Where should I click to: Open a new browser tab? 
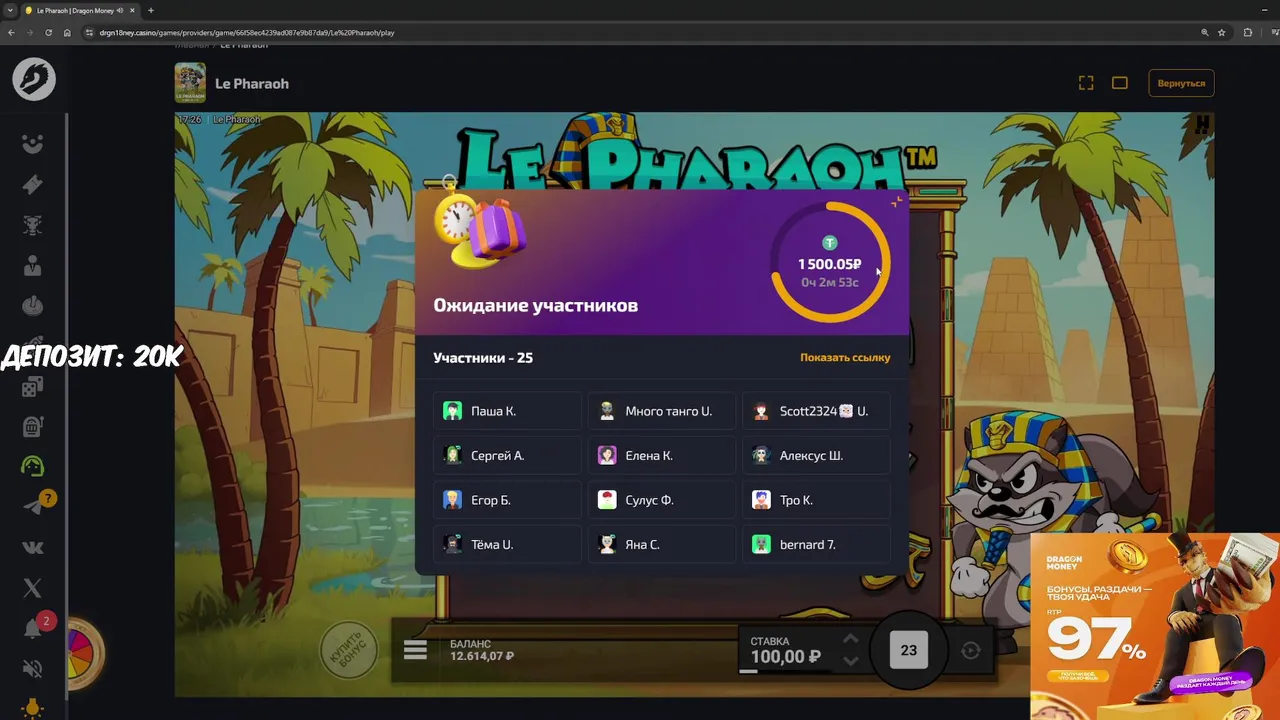click(151, 10)
